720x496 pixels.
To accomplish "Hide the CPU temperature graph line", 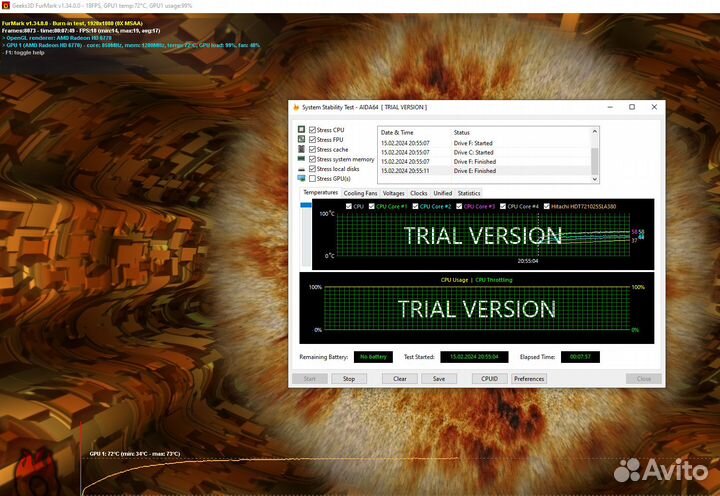I will 349,206.
